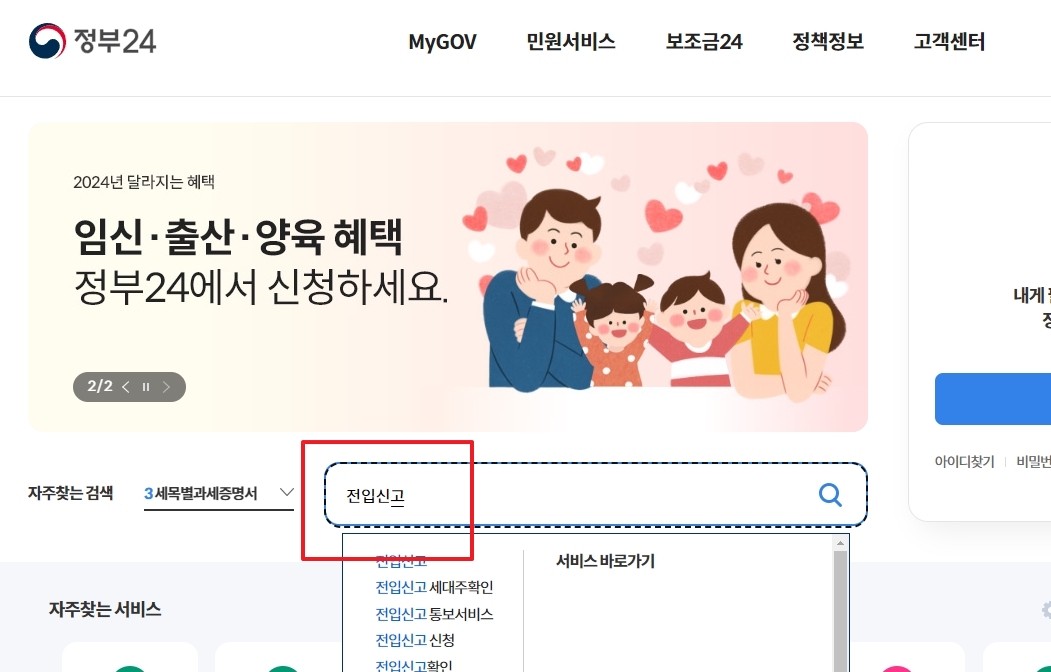Choose suggestion 전입신고 신청
The image size is (1051, 672).
(x=415, y=640)
